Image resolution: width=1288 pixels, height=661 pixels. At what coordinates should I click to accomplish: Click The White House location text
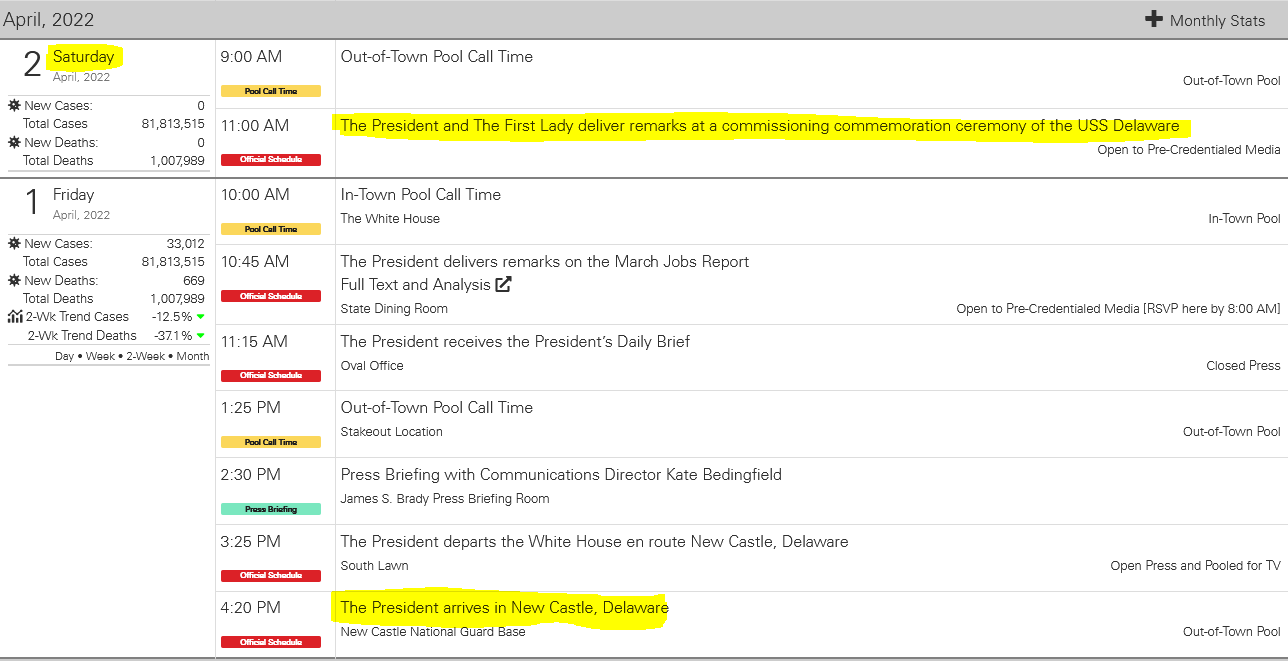(390, 219)
